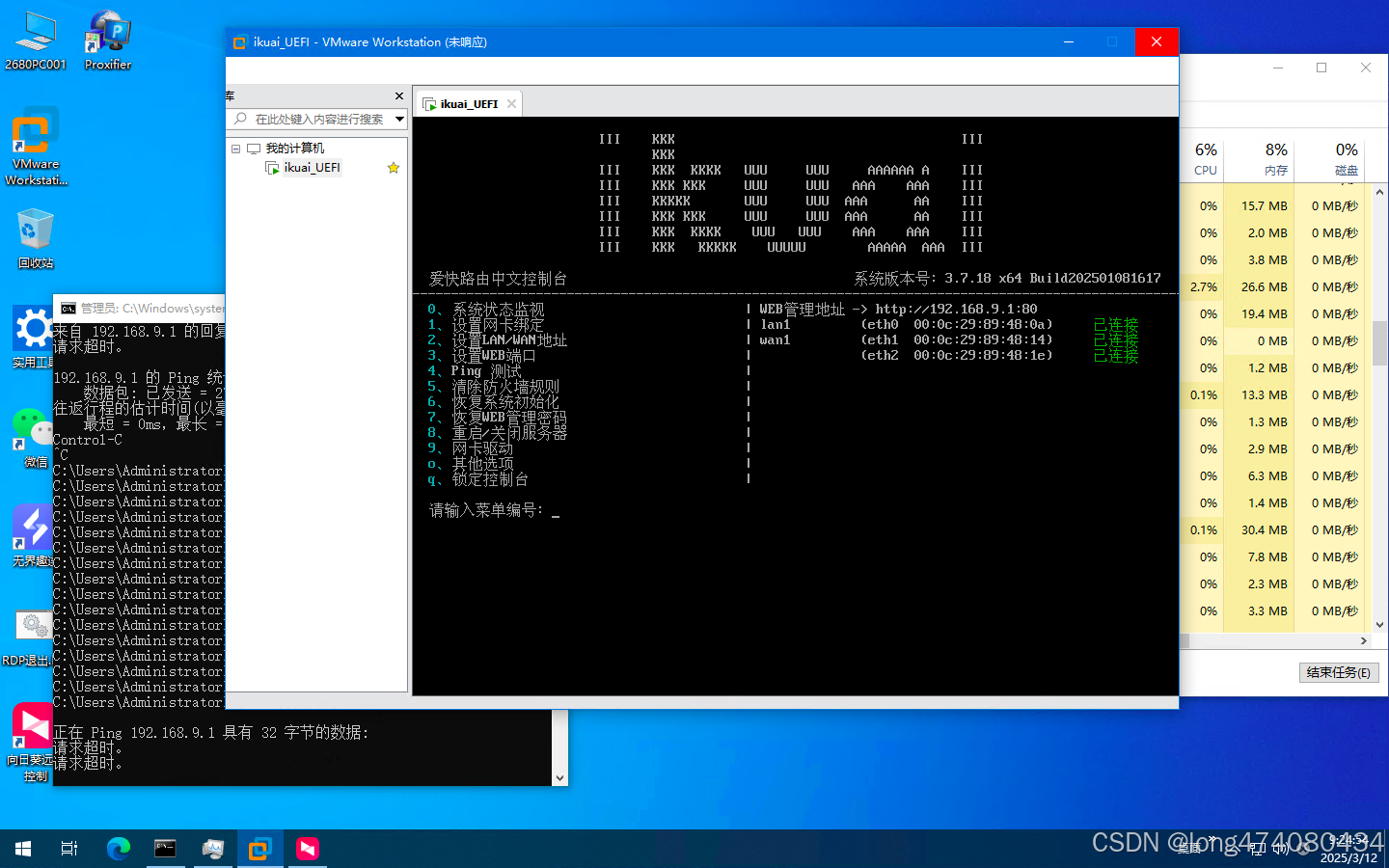Open the 无界趣连 desktop shortcut
The image size is (1389, 868).
[x=34, y=536]
